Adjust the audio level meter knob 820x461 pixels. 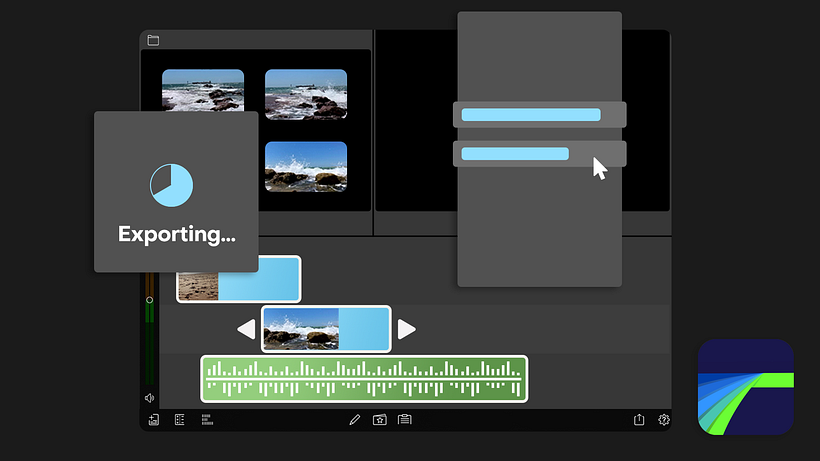150,300
